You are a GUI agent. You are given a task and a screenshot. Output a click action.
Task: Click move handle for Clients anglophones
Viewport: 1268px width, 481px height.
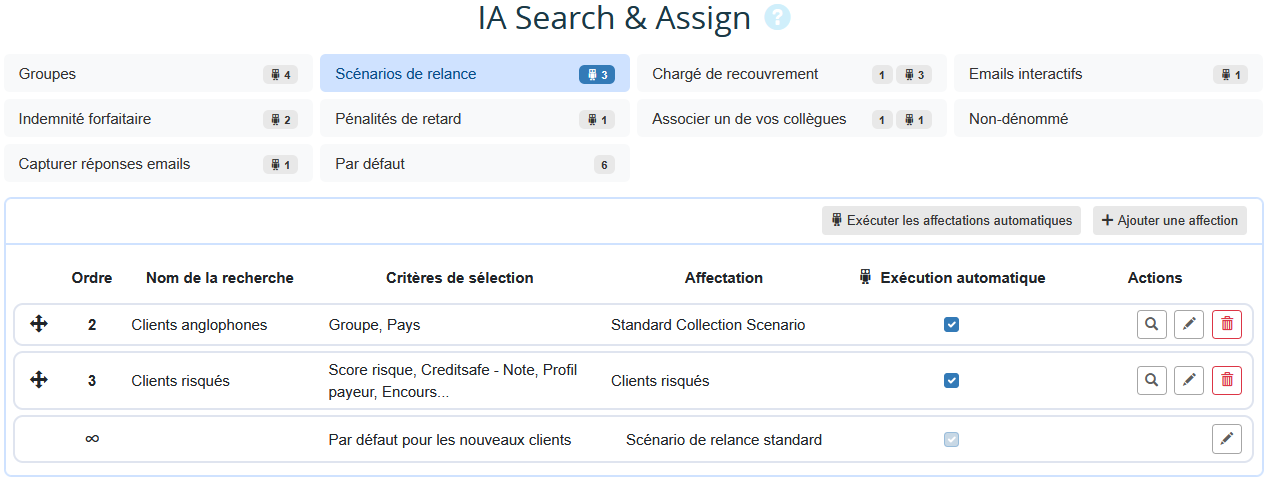[39, 324]
